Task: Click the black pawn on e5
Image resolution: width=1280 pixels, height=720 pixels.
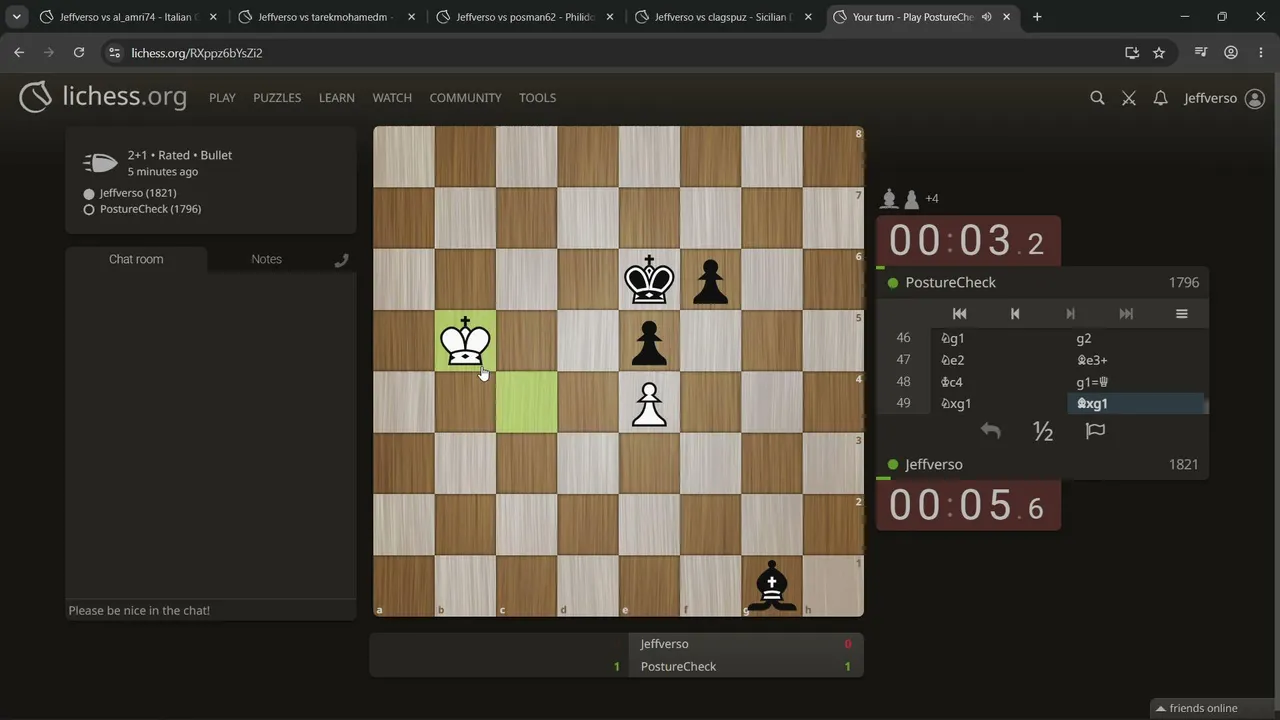Action: (x=649, y=341)
